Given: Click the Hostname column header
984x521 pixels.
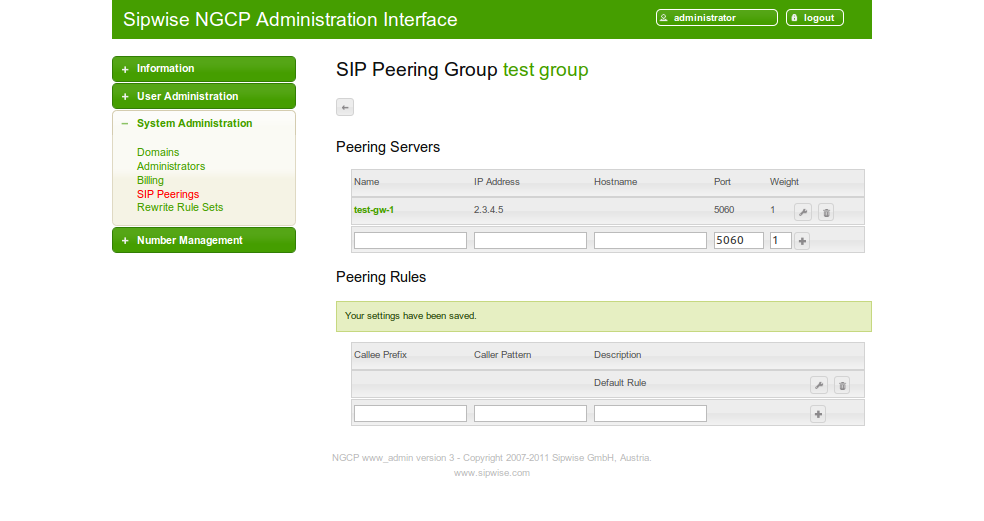Looking at the screenshot, I should tap(616, 182).
